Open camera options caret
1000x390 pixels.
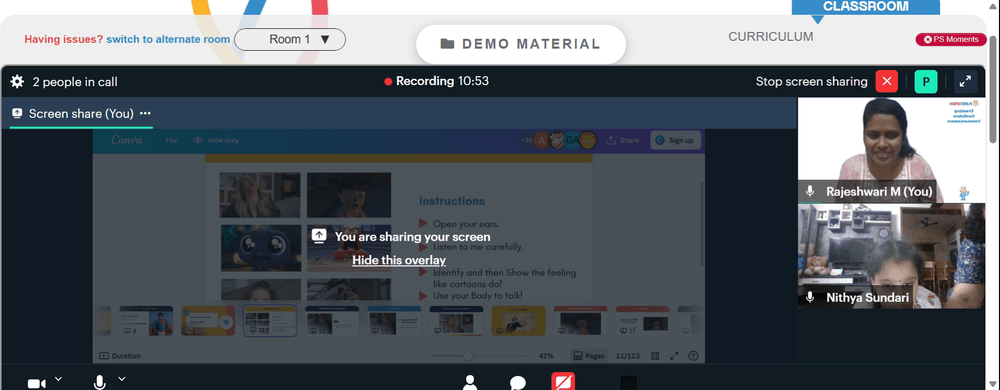pos(58,379)
